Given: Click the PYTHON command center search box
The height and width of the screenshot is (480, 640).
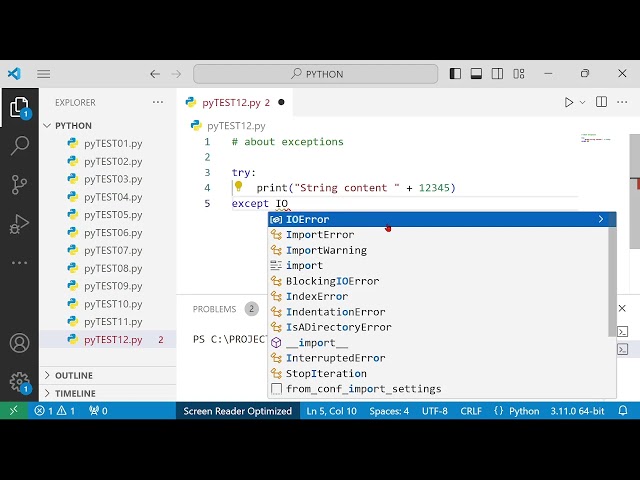Looking at the screenshot, I should point(316,74).
